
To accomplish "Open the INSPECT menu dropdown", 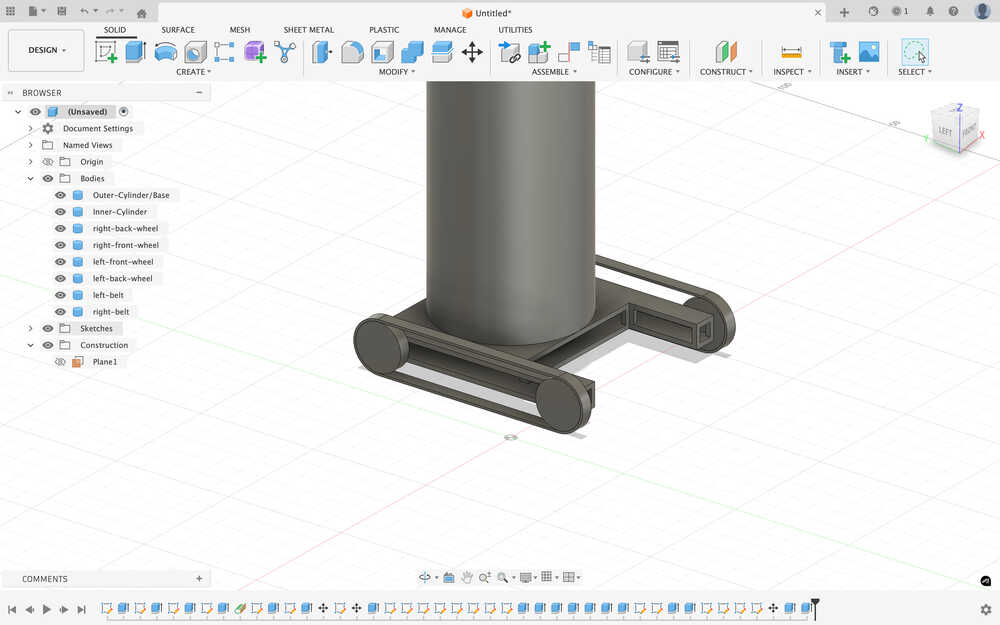I will coord(792,72).
